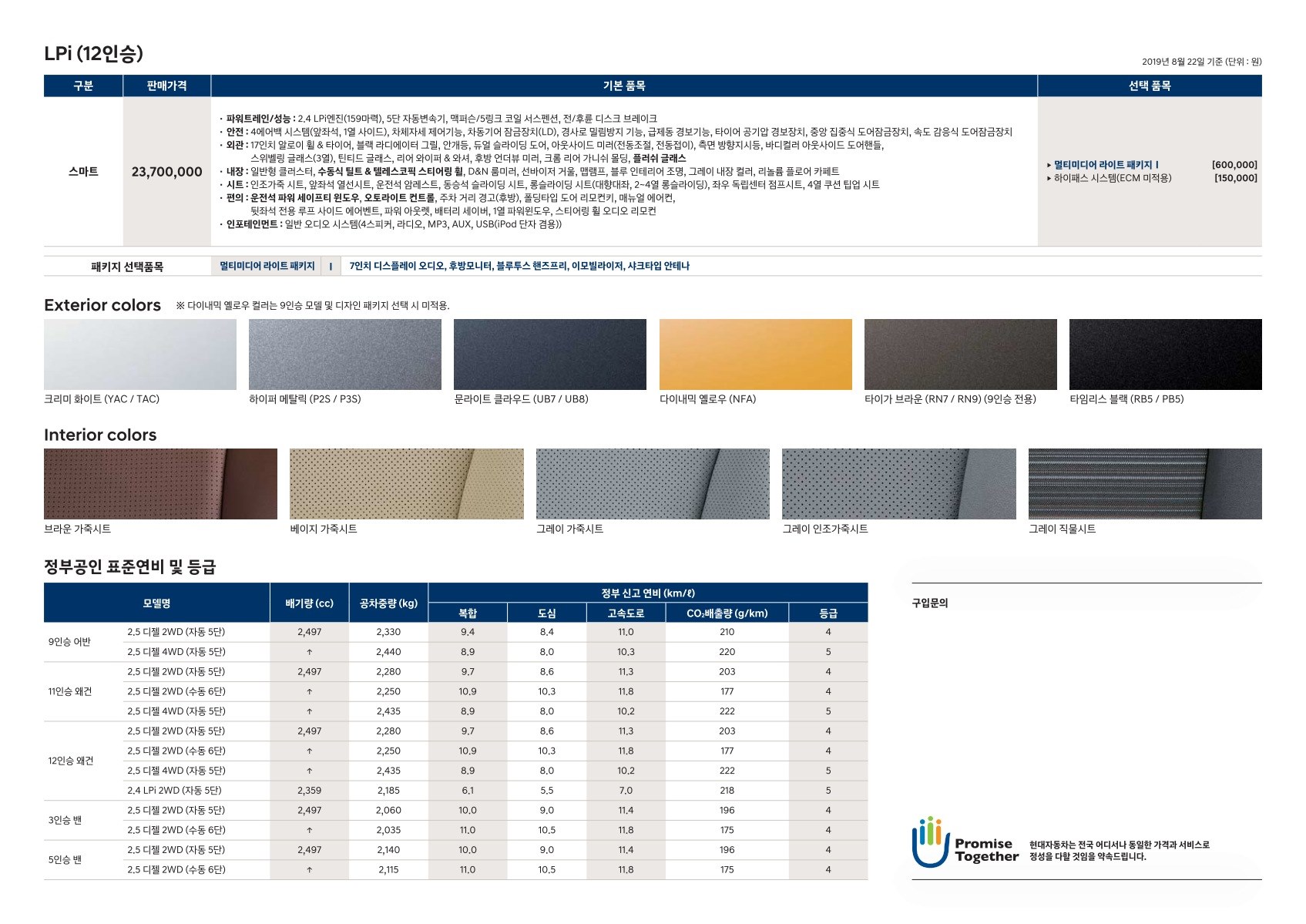This screenshot has width=1306, height=924.
Task: Pick the 문라이트 클라우드 exterior color
Action: (550, 354)
